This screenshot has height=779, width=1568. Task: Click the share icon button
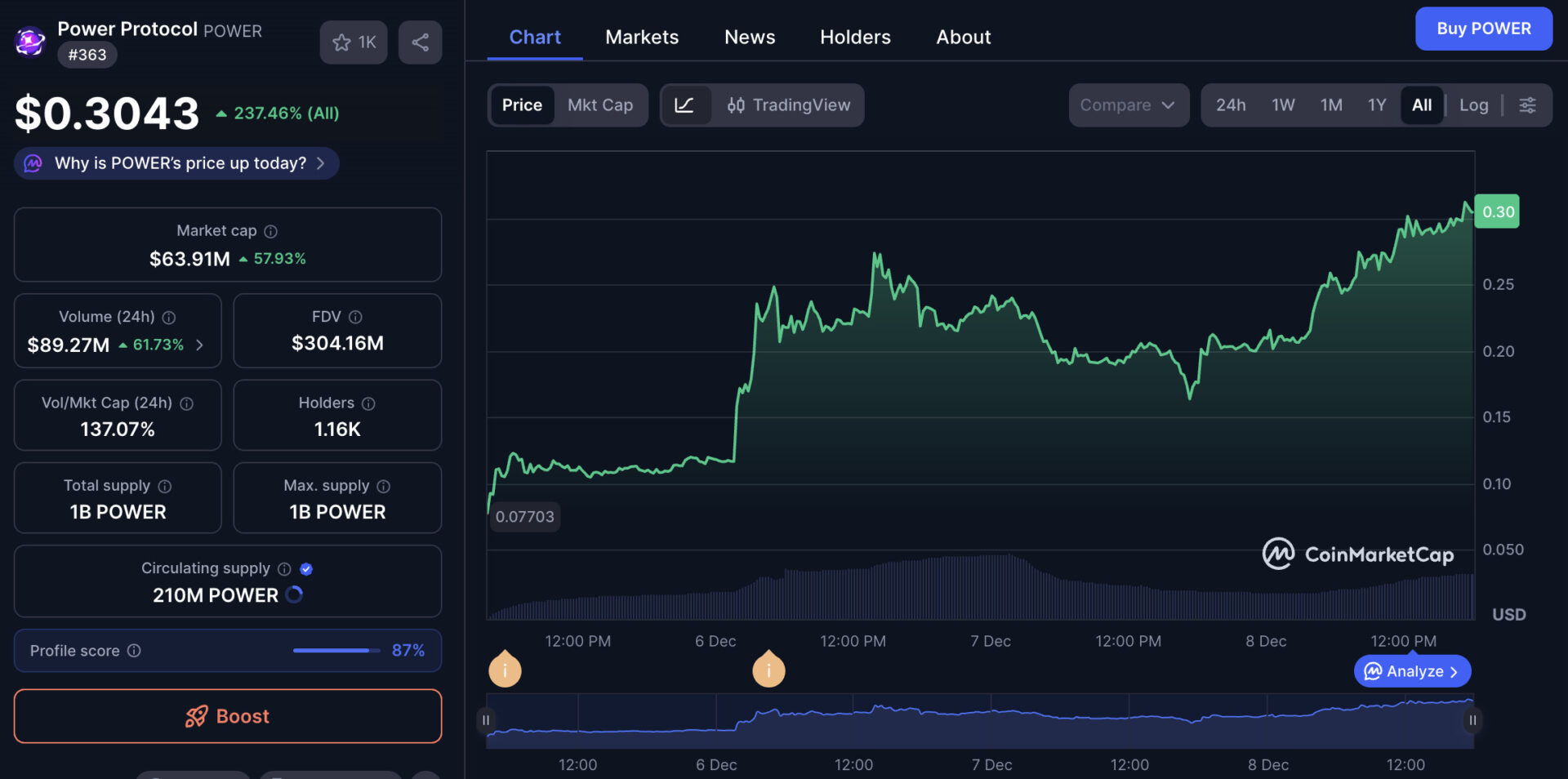[x=420, y=42]
